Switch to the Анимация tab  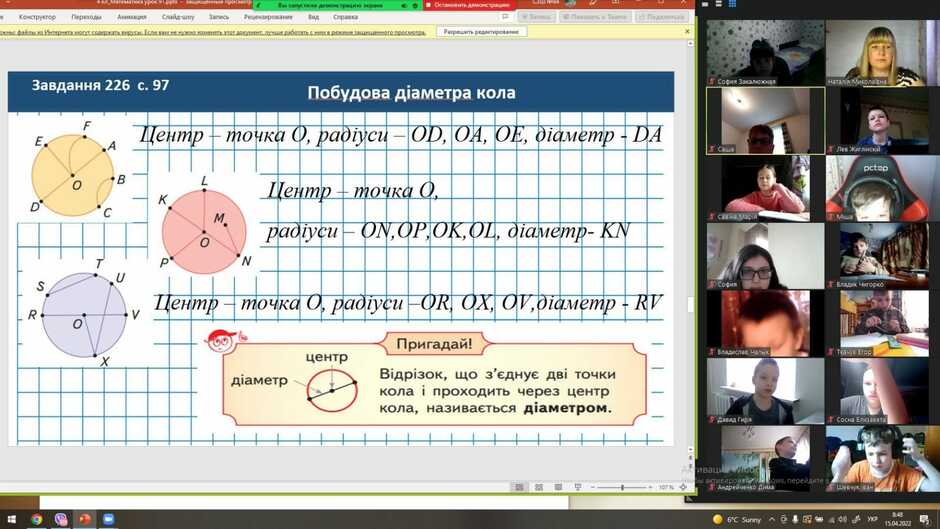(x=132, y=17)
